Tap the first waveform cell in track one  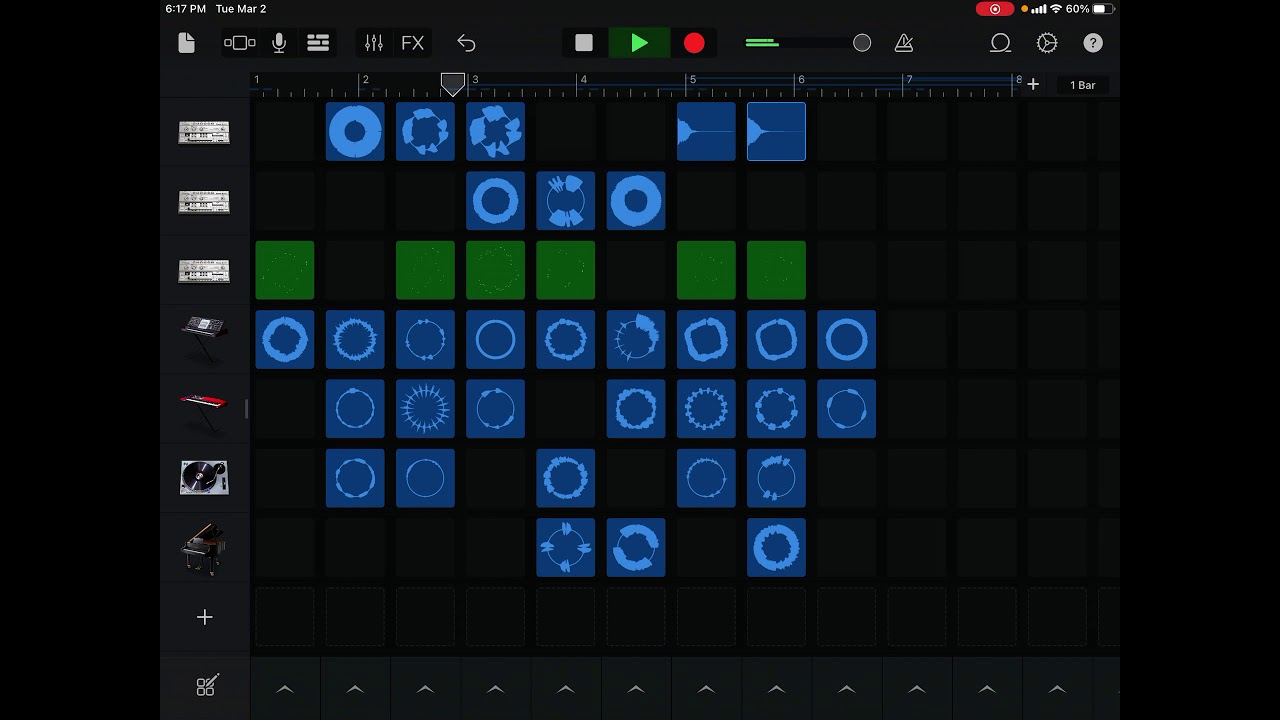706,131
